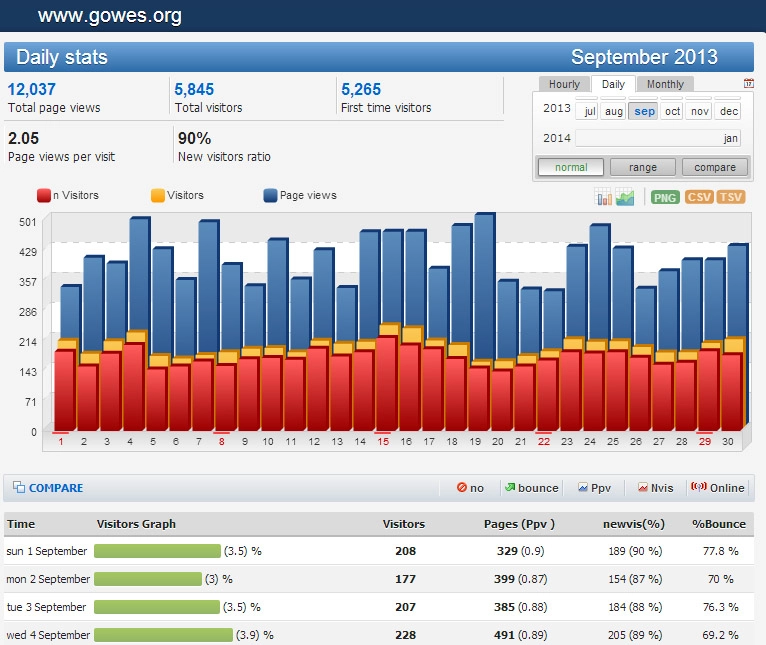Select jan in the 2014 row
Image resolution: width=766 pixels, height=645 pixels.
pyautogui.click(x=731, y=138)
